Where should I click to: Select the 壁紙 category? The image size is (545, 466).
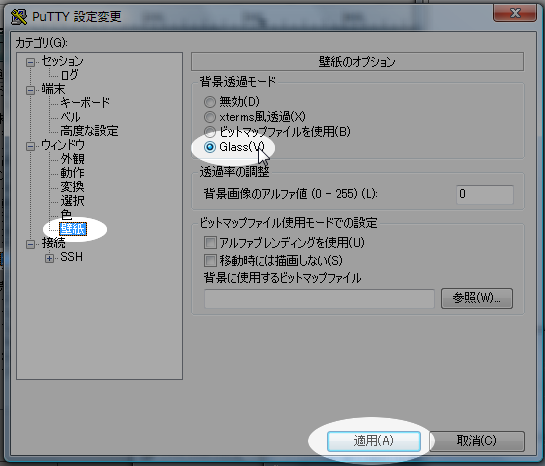click(73, 229)
